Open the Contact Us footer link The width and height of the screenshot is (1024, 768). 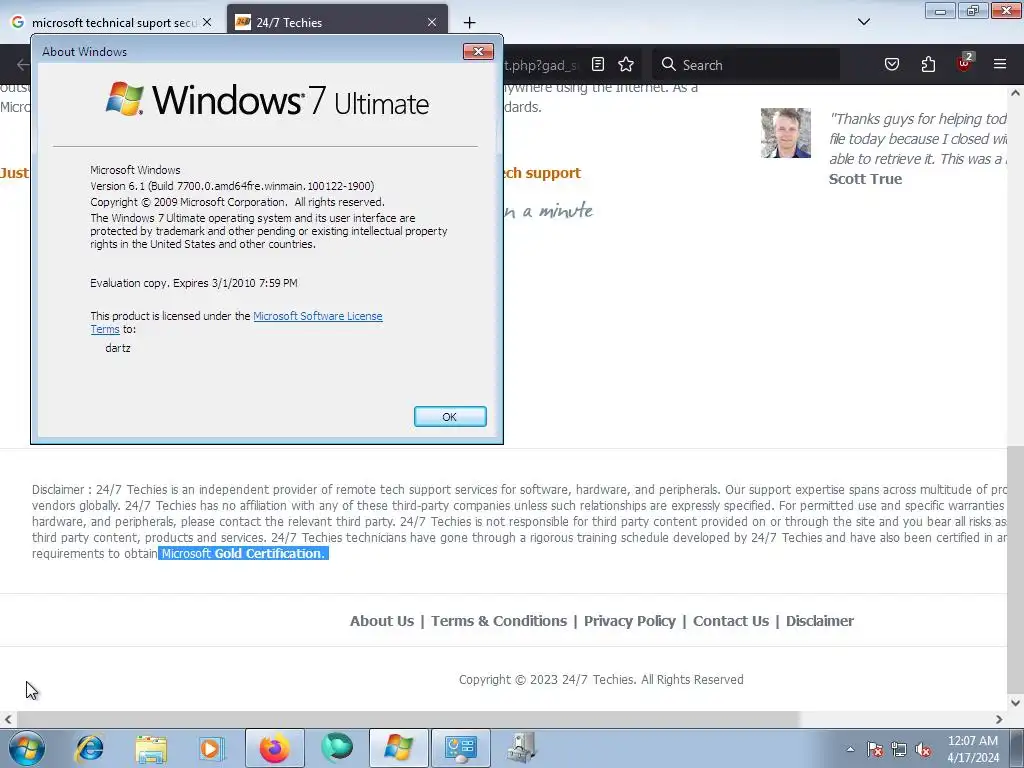(731, 621)
